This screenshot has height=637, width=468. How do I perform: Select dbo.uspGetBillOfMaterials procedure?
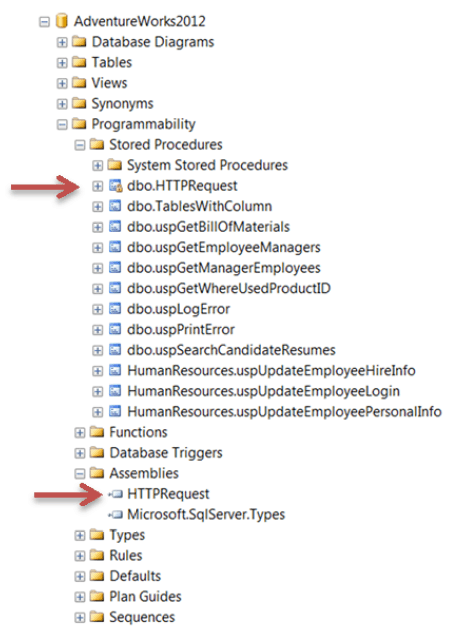tap(208, 227)
